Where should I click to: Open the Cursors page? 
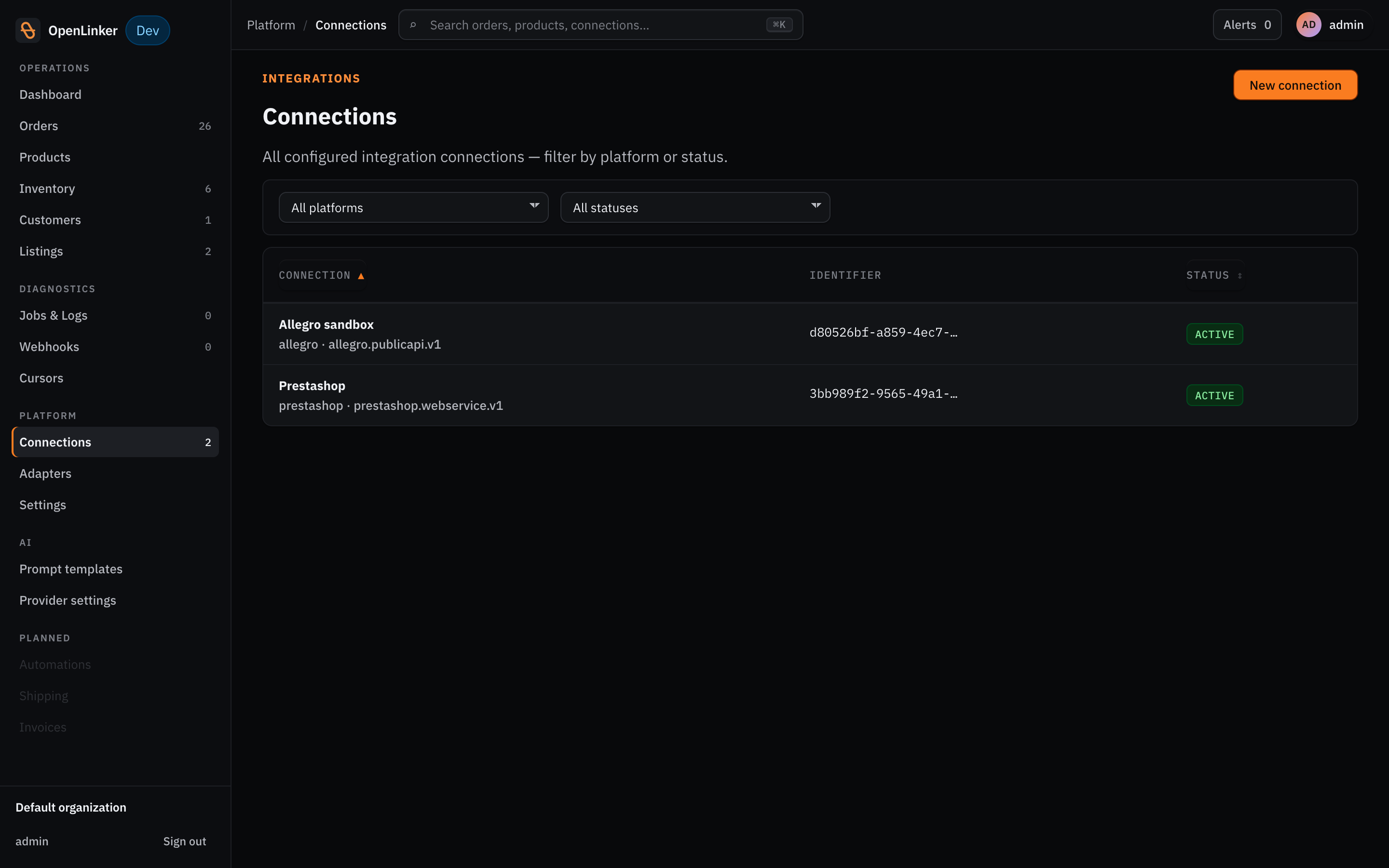click(x=115, y=379)
